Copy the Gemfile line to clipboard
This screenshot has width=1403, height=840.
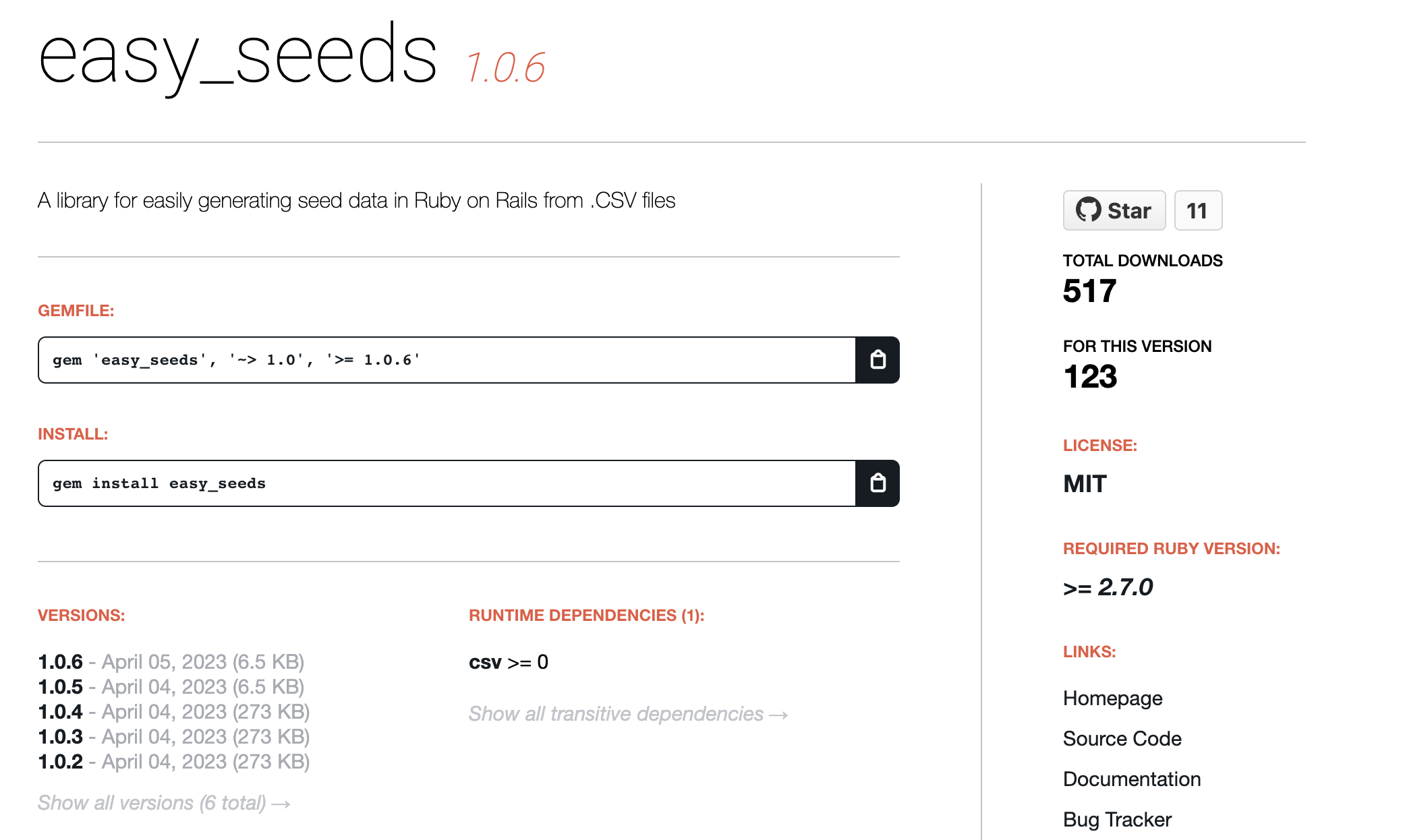[x=877, y=360]
